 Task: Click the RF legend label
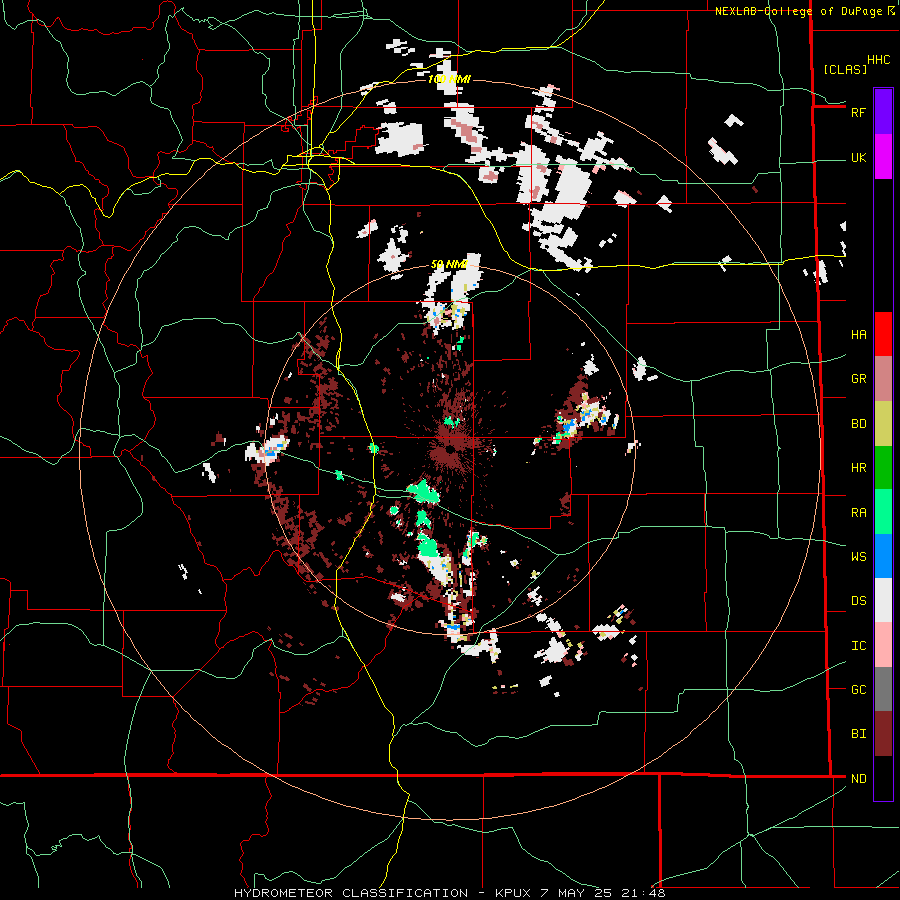click(x=858, y=112)
